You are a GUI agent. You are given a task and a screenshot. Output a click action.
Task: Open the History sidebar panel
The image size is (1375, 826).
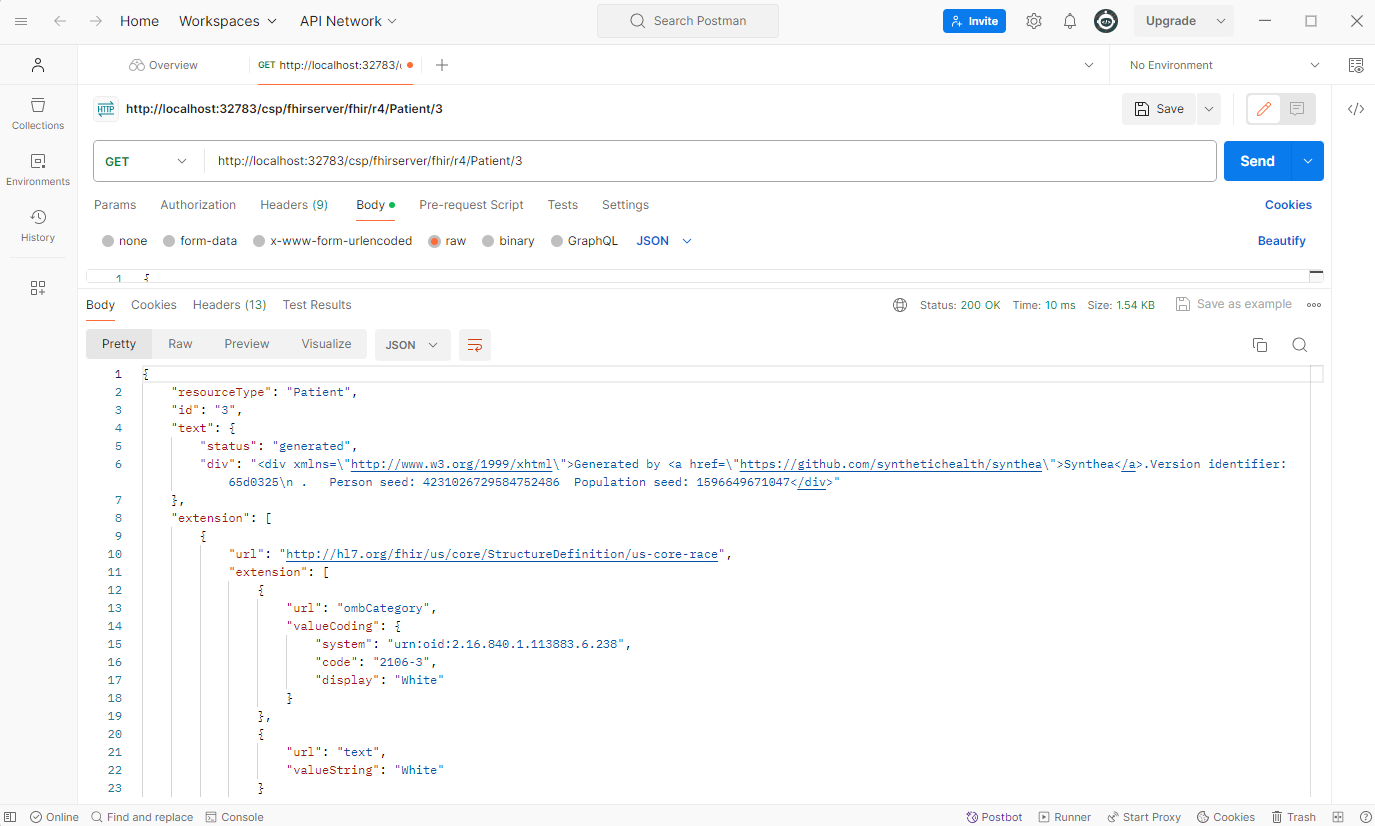pyautogui.click(x=38, y=226)
